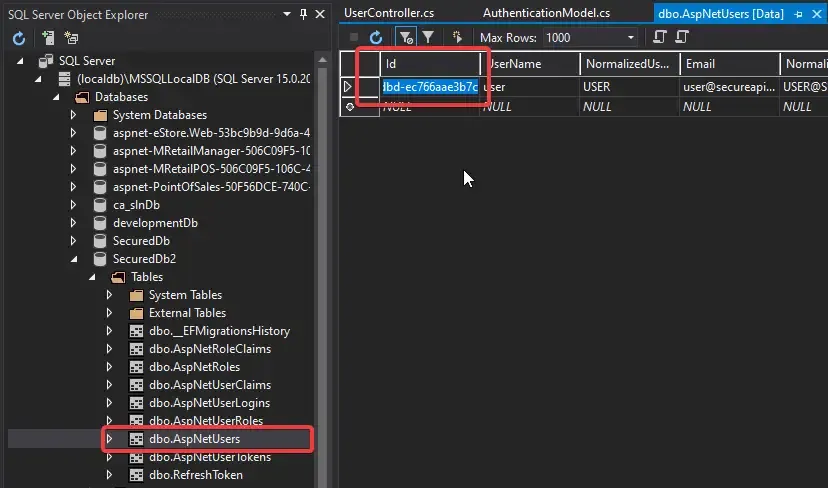
Task: Select the System Databases folder icon
Action: pyautogui.click(x=100, y=115)
